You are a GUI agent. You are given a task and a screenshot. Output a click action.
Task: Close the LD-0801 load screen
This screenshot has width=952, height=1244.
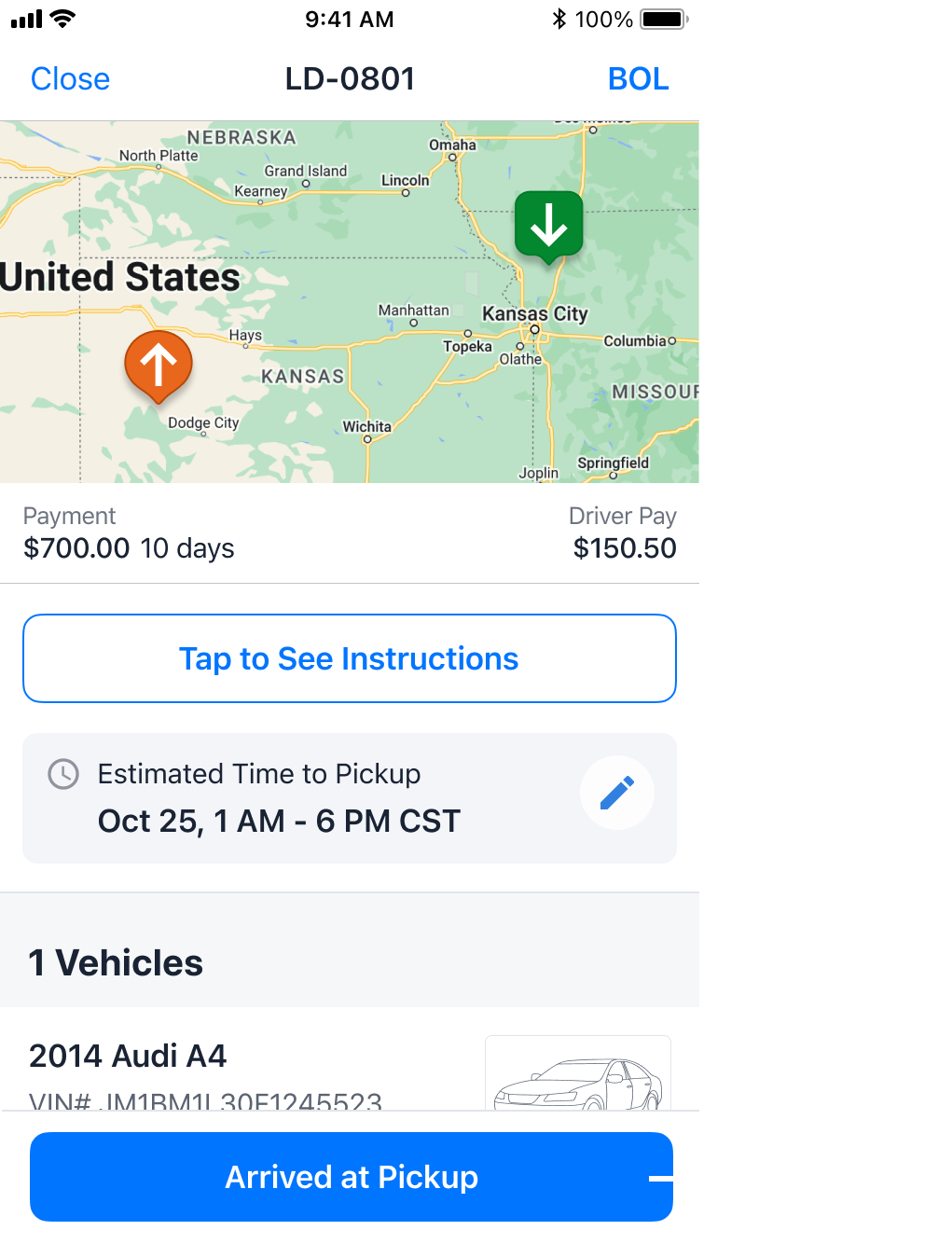pos(70,79)
